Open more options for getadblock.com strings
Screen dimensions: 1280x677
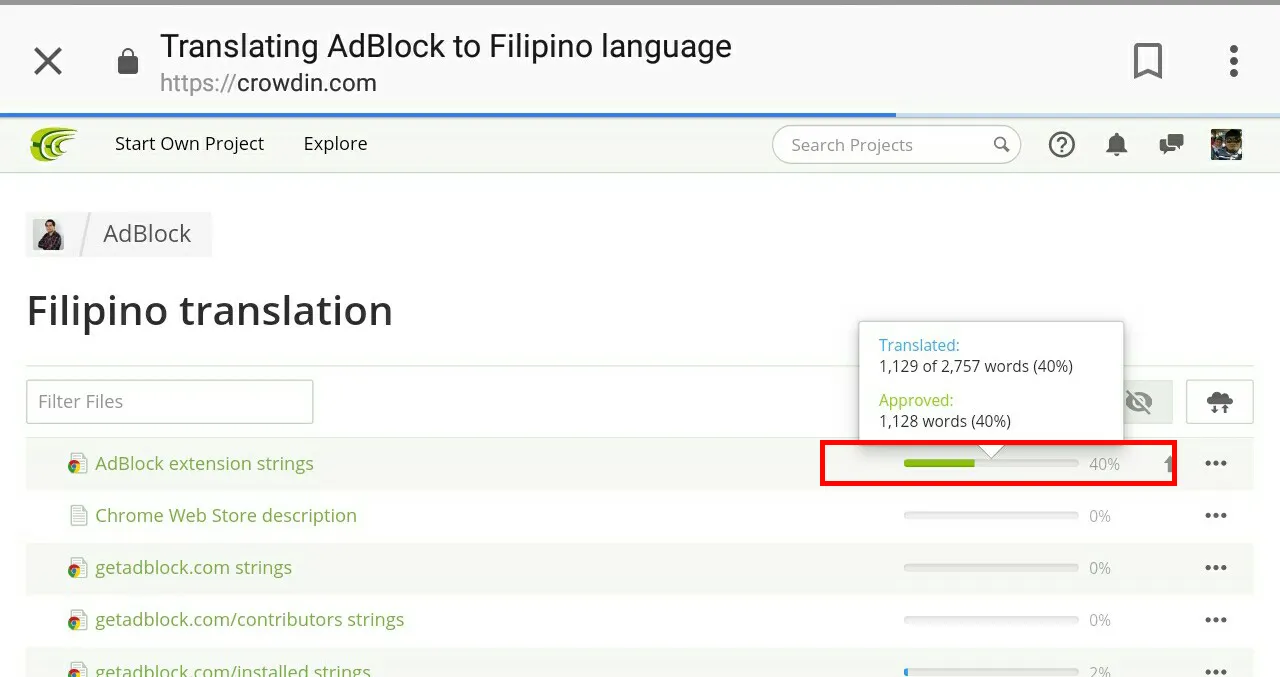1215,567
